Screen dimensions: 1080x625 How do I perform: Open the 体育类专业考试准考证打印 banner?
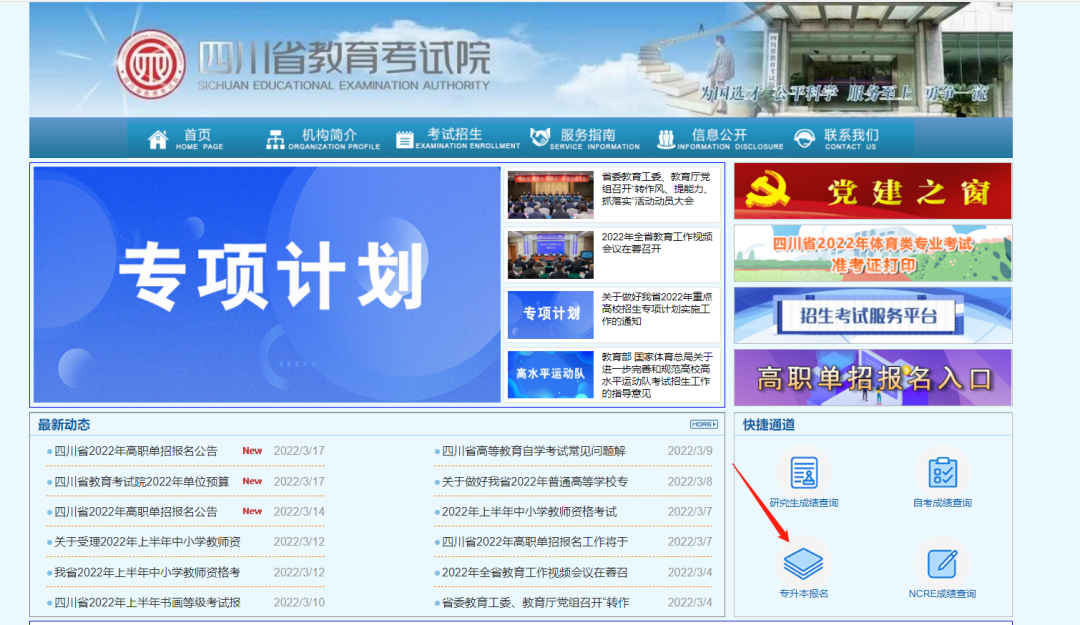click(x=873, y=254)
